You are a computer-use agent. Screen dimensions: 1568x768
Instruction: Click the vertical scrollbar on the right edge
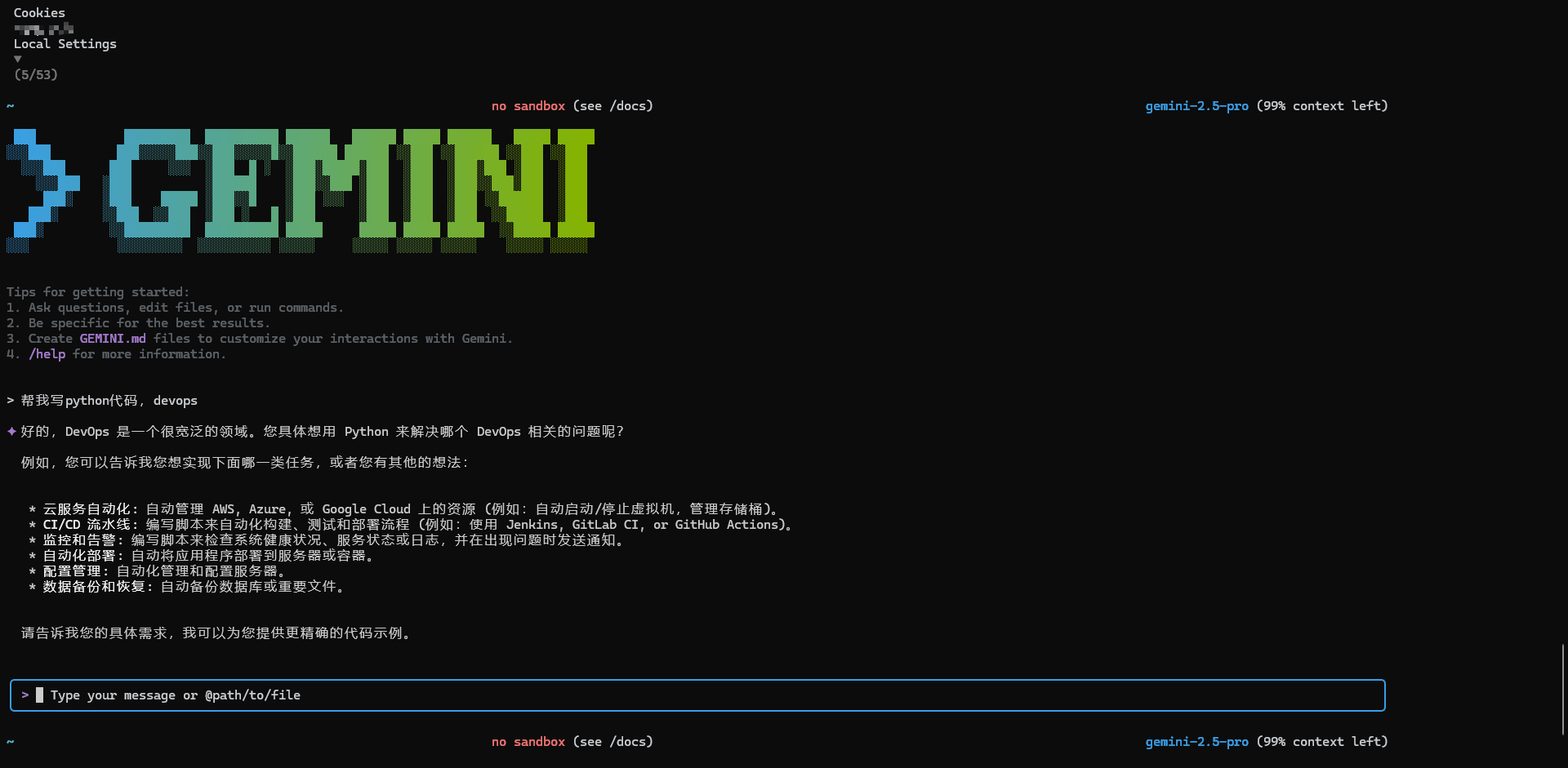click(x=1562, y=690)
